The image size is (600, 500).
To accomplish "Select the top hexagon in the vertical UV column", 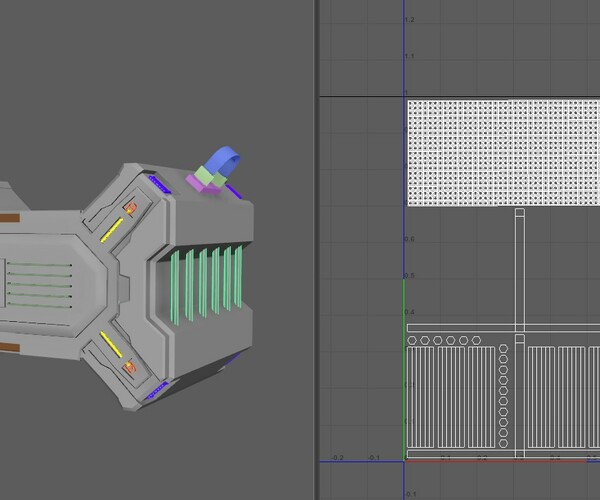I will (503, 348).
